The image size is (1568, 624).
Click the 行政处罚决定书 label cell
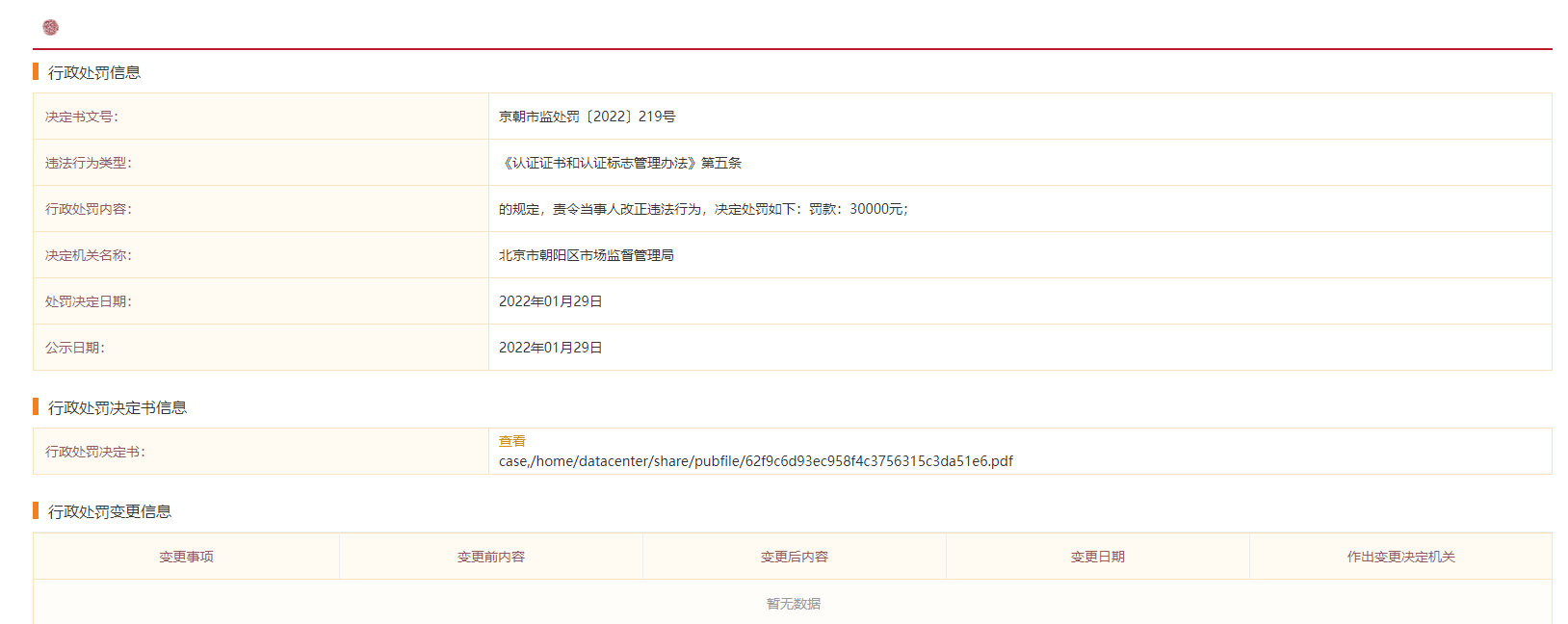pyautogui.click(x=261, y=452)
